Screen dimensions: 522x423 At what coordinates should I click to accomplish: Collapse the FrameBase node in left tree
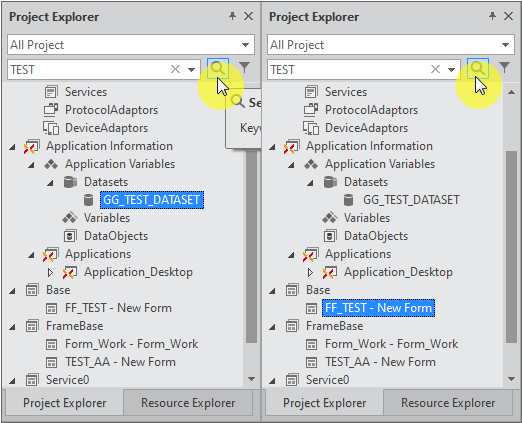[x=12, y=327]
